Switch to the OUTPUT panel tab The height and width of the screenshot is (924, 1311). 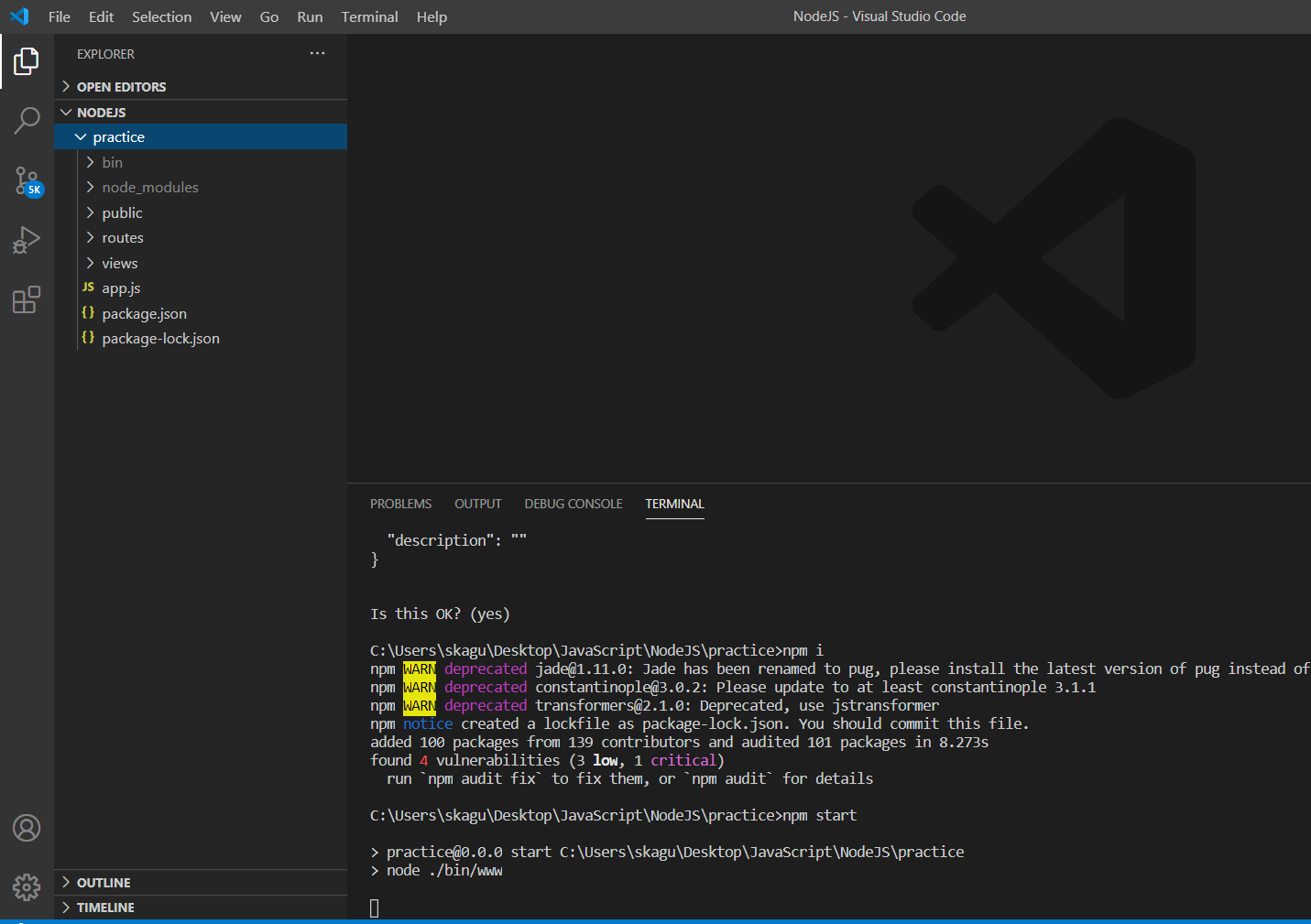478,504
